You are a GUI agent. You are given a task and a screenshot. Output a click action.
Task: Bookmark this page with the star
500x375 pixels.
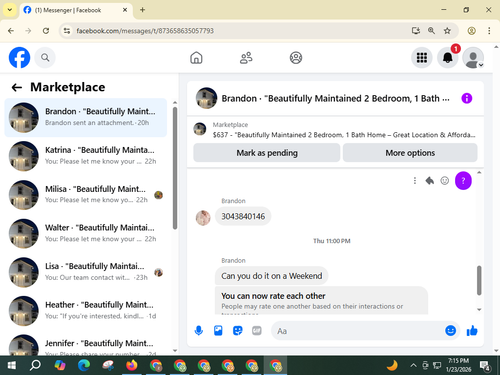click(x=447, y=31)
